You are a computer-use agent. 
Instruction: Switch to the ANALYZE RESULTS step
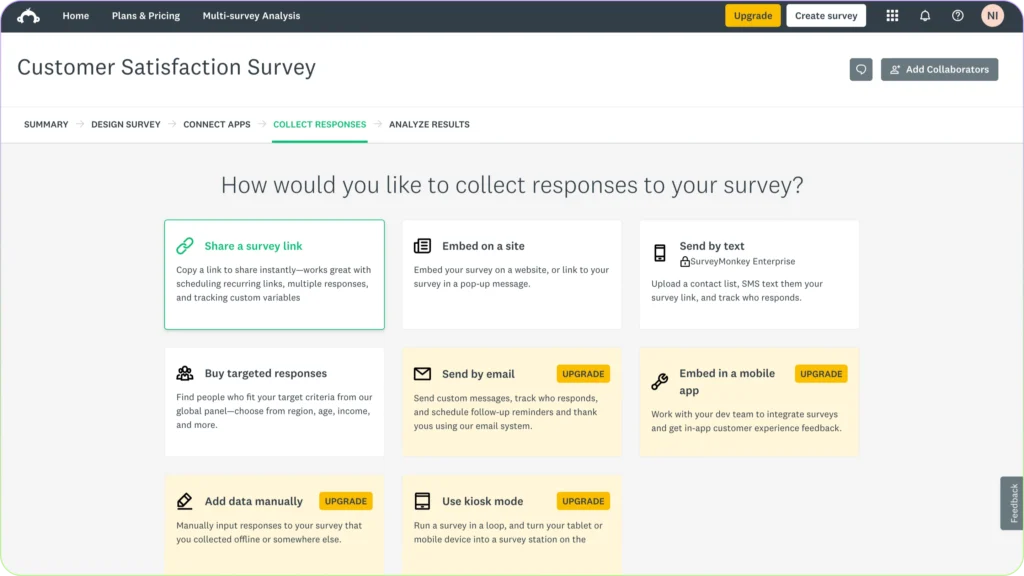[x=429, y=124]
